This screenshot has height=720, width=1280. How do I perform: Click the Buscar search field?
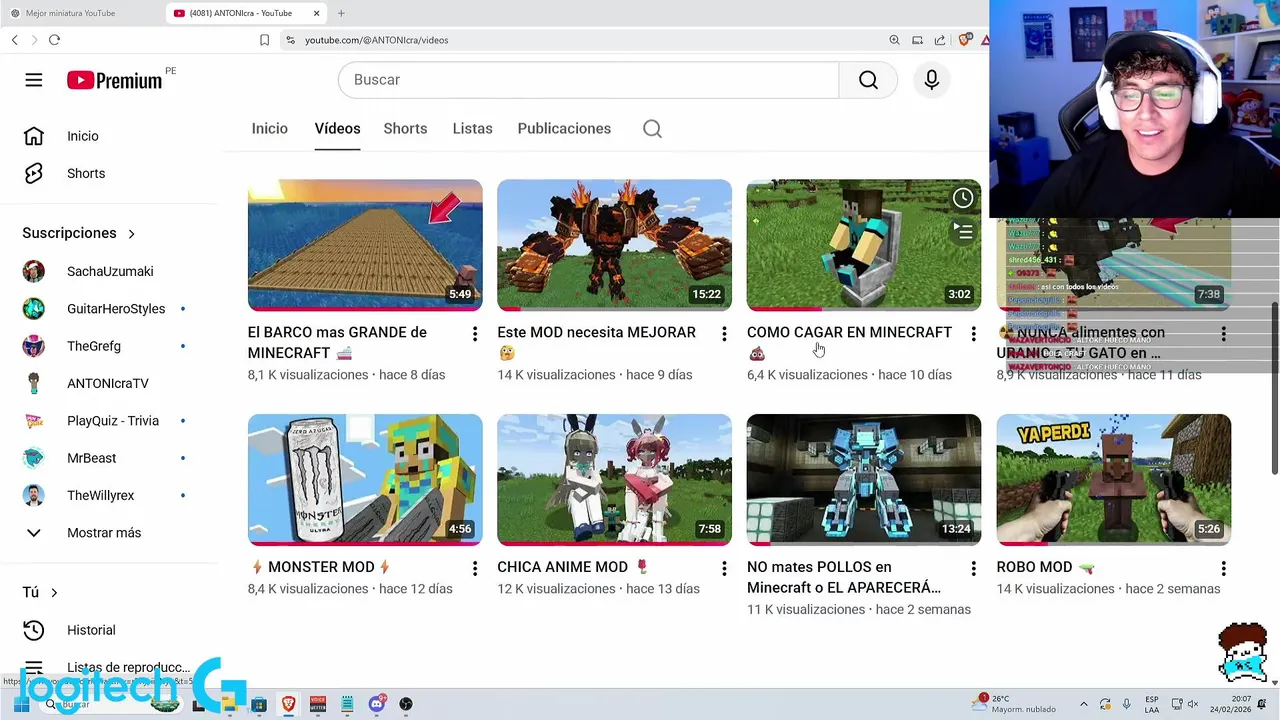588,80
